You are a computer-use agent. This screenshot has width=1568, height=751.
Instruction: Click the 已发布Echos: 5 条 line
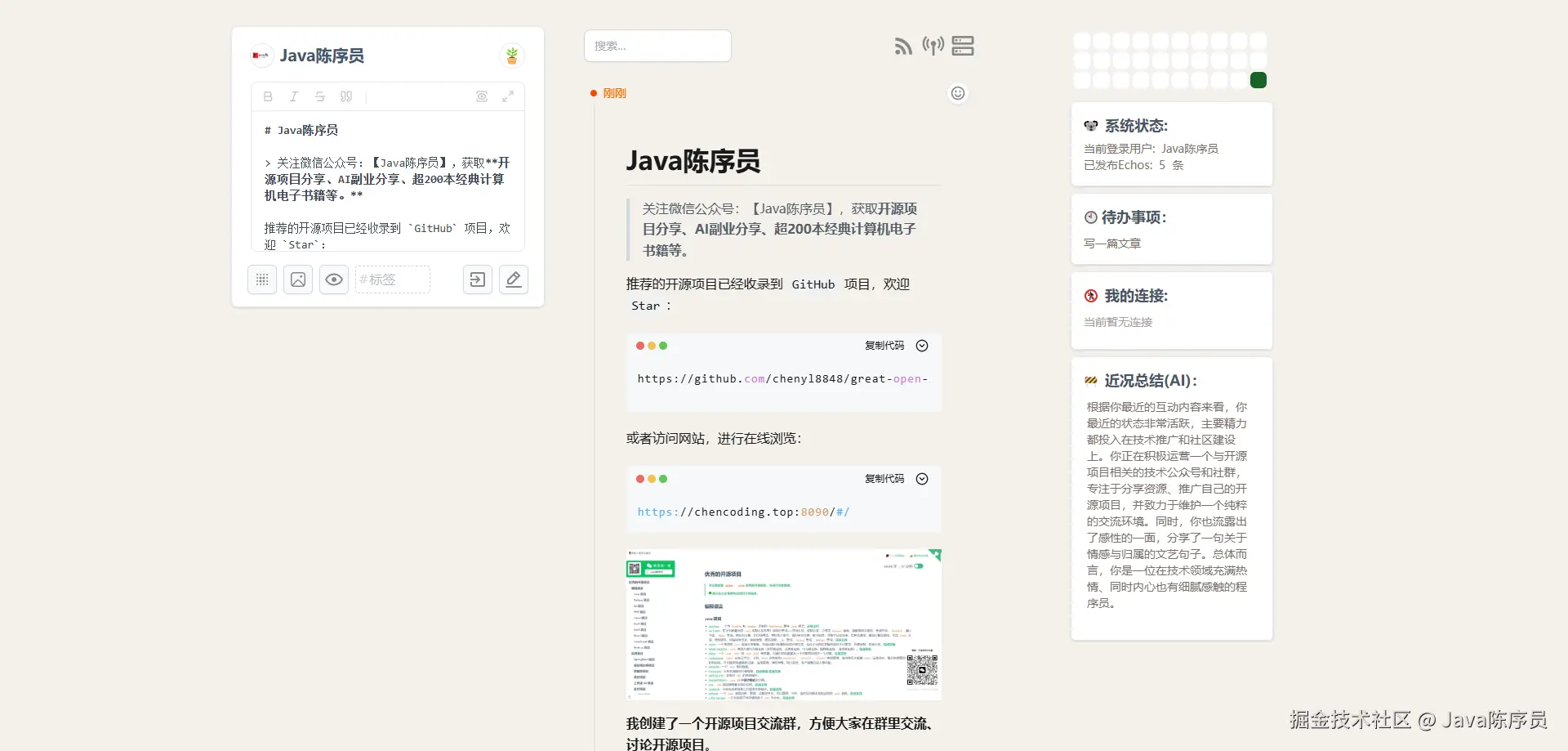pyautogui.click(x=1134, y=165)
